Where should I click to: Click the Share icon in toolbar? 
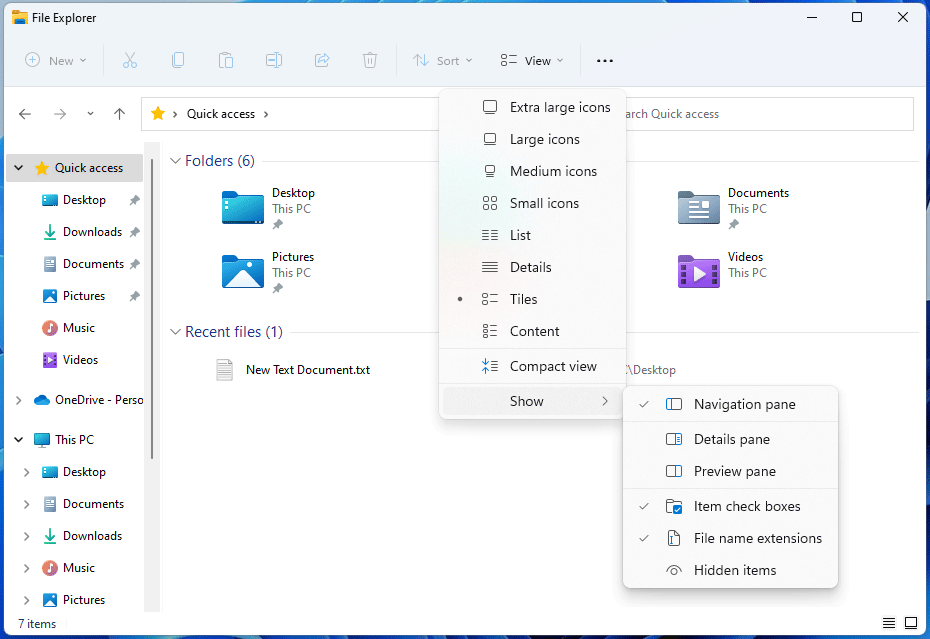tap(322, 61)
